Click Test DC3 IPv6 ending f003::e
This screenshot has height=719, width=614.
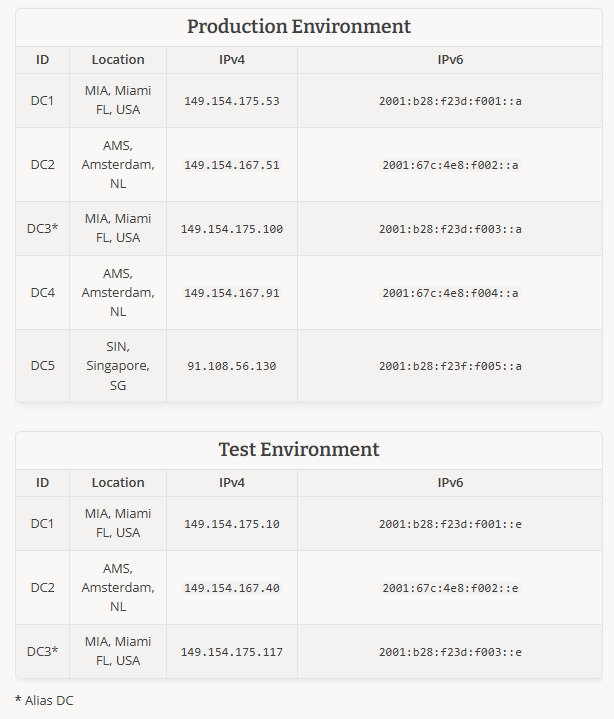tap(450, 652)
